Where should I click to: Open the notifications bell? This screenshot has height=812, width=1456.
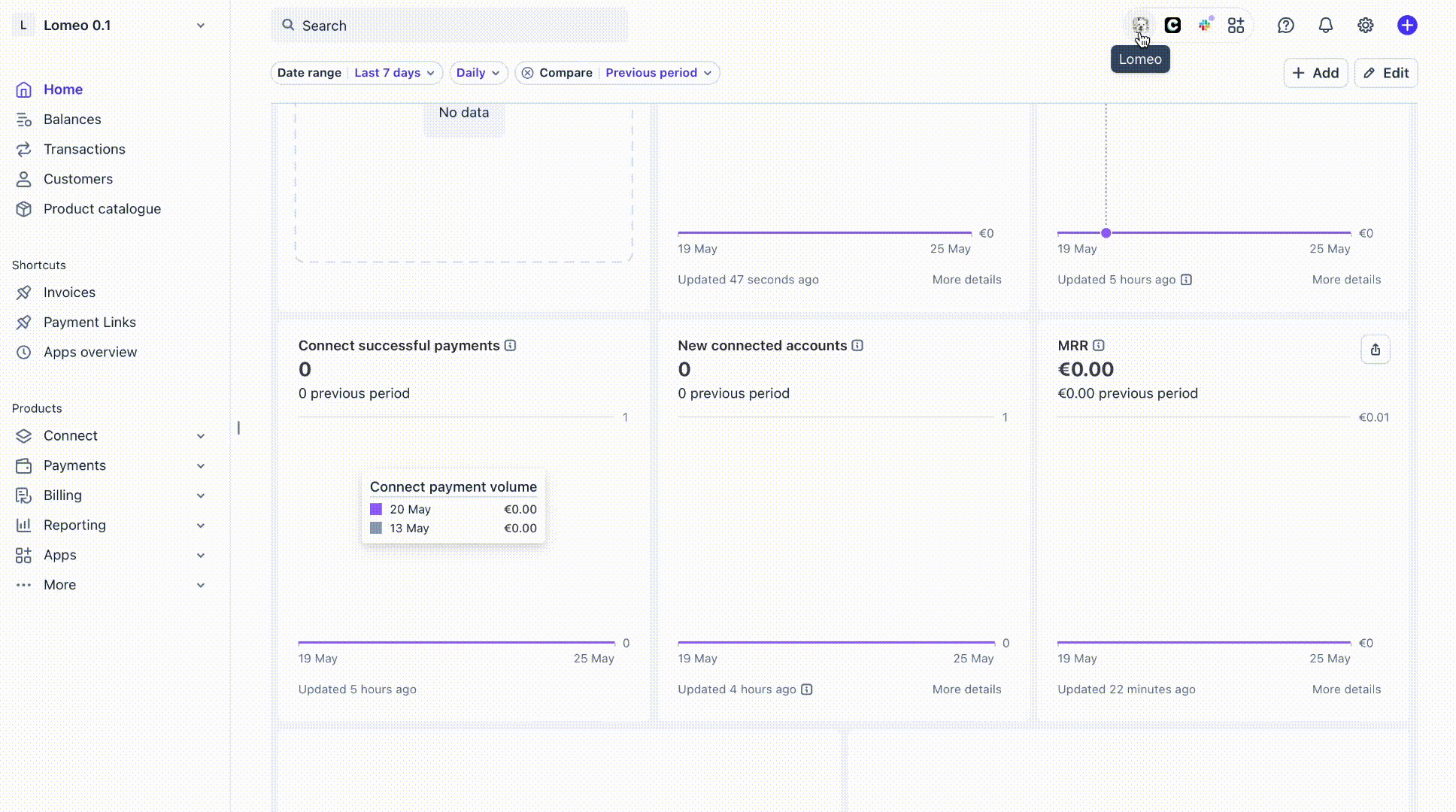tap(1326, 26)
